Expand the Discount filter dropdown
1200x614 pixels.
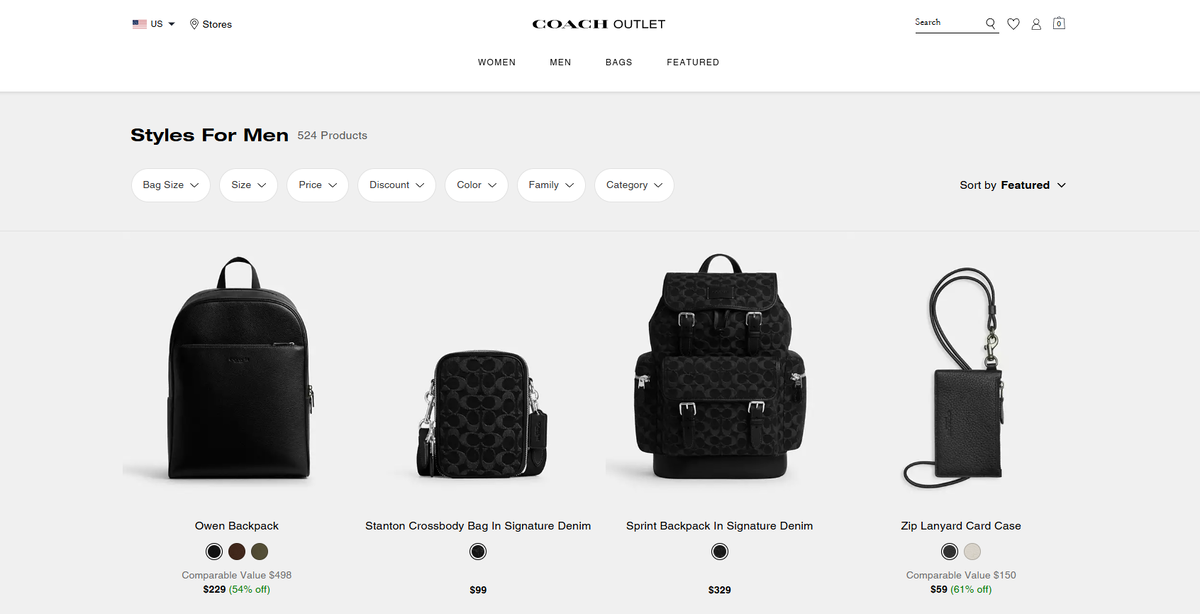pos(397,185)
